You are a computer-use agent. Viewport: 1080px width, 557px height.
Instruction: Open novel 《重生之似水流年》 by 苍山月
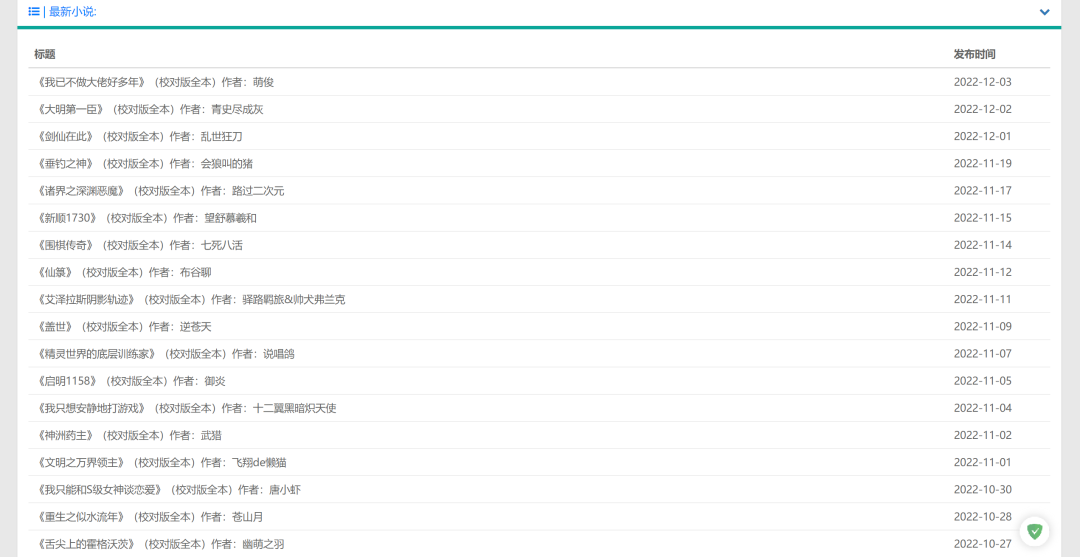click(x=149, y=517)
